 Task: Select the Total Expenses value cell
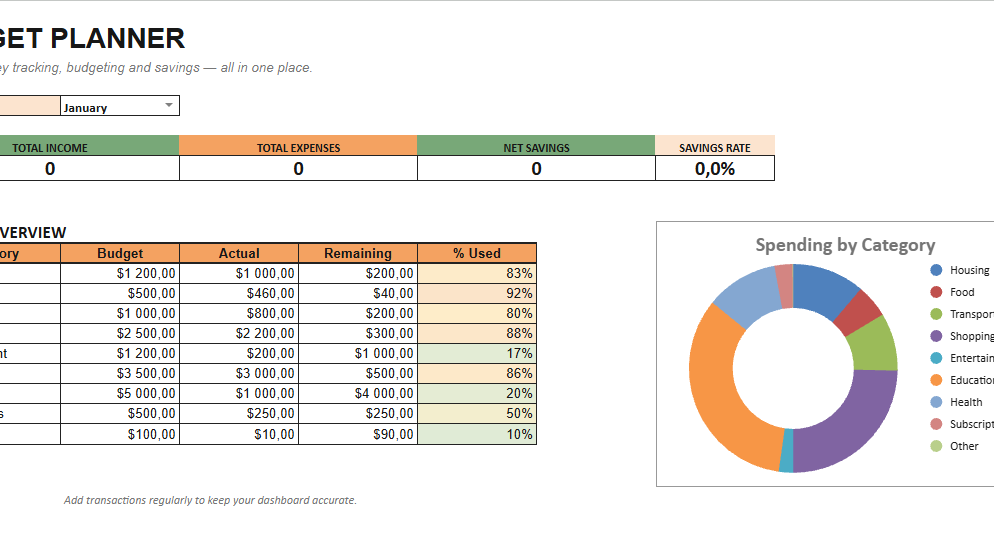pyautogui.click(x=299, y=169)
